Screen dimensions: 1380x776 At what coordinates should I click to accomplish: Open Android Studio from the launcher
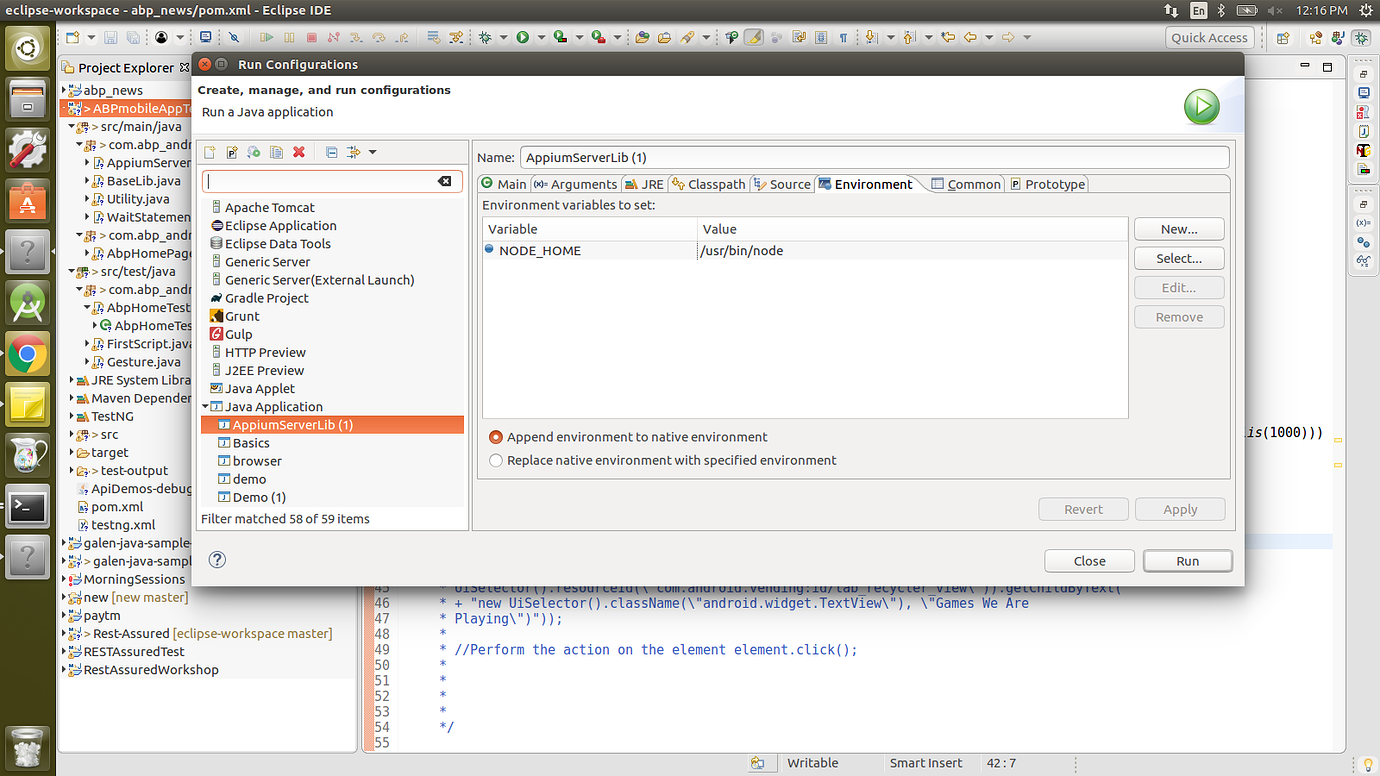tap(27, 303)
